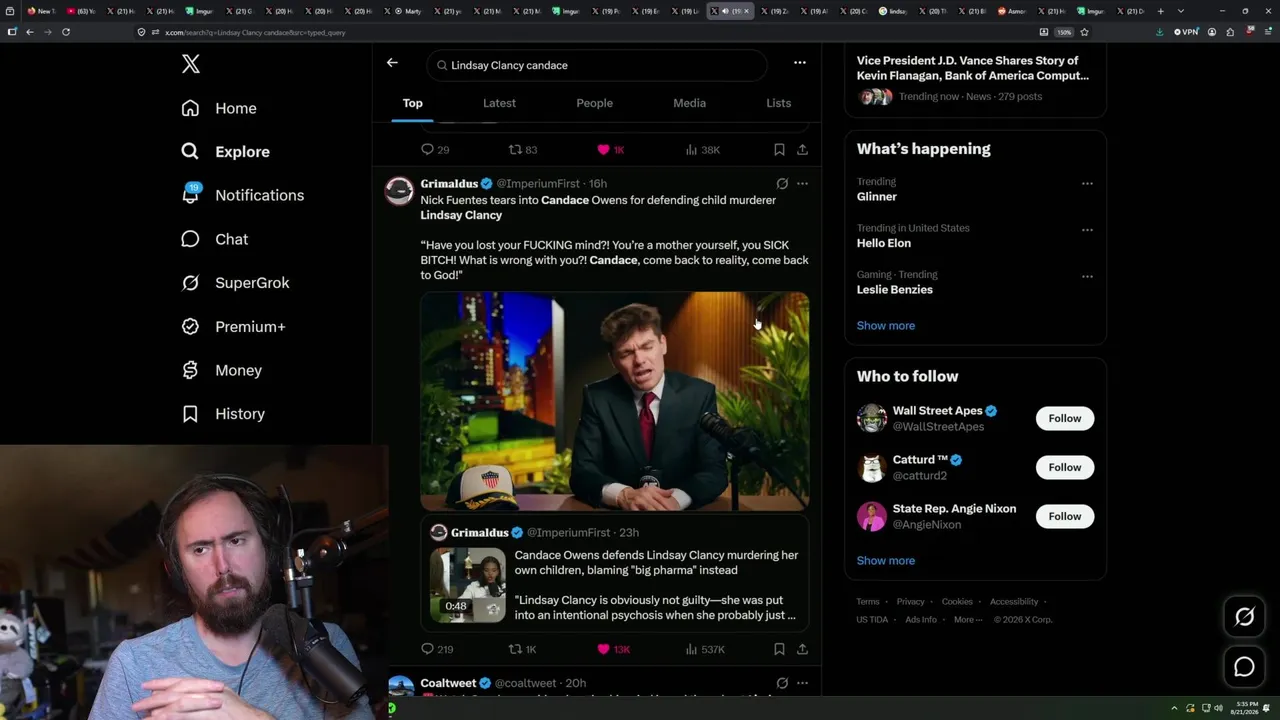Expand the More footer links menu
Image resolution: width=1280 pixels, height=720 pixels.
[x=967, y=619]
